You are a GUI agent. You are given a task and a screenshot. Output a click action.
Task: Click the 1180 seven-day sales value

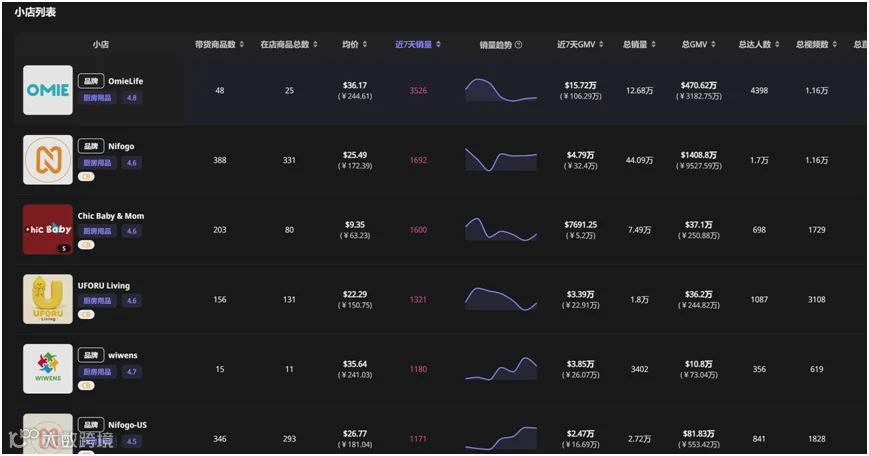[x=418, y=369]
